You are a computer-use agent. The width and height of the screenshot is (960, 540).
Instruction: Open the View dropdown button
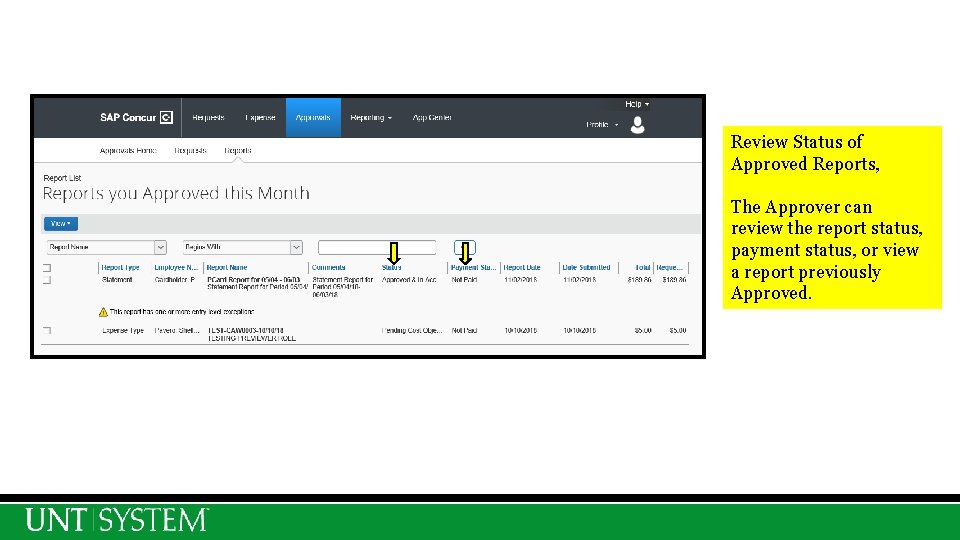pyautogui.click(x=61, y=223)
